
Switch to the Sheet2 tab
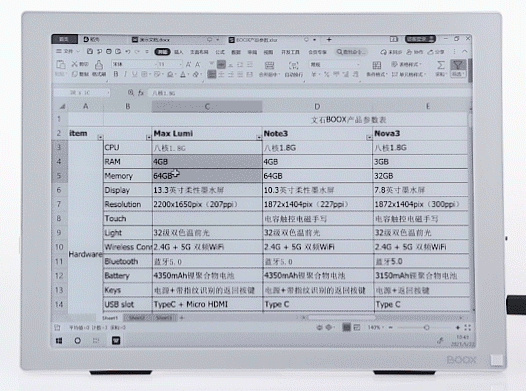137,318
